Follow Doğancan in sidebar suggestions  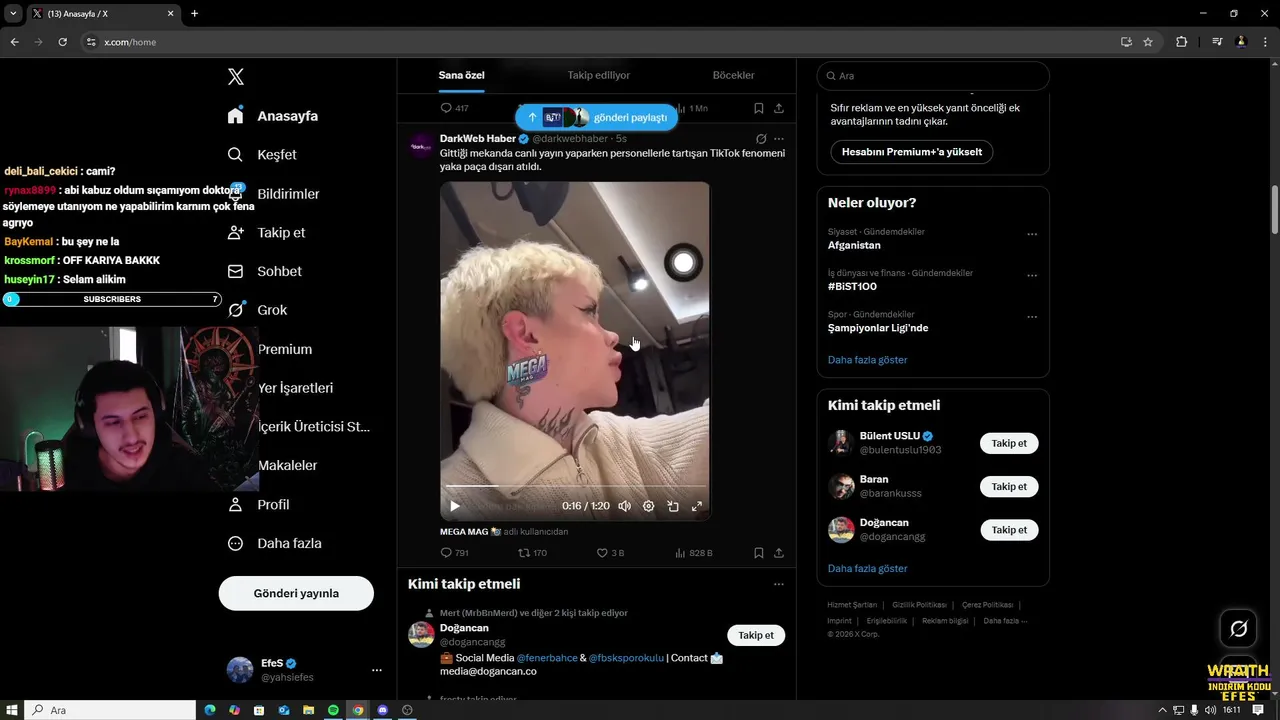point(1009,530)
